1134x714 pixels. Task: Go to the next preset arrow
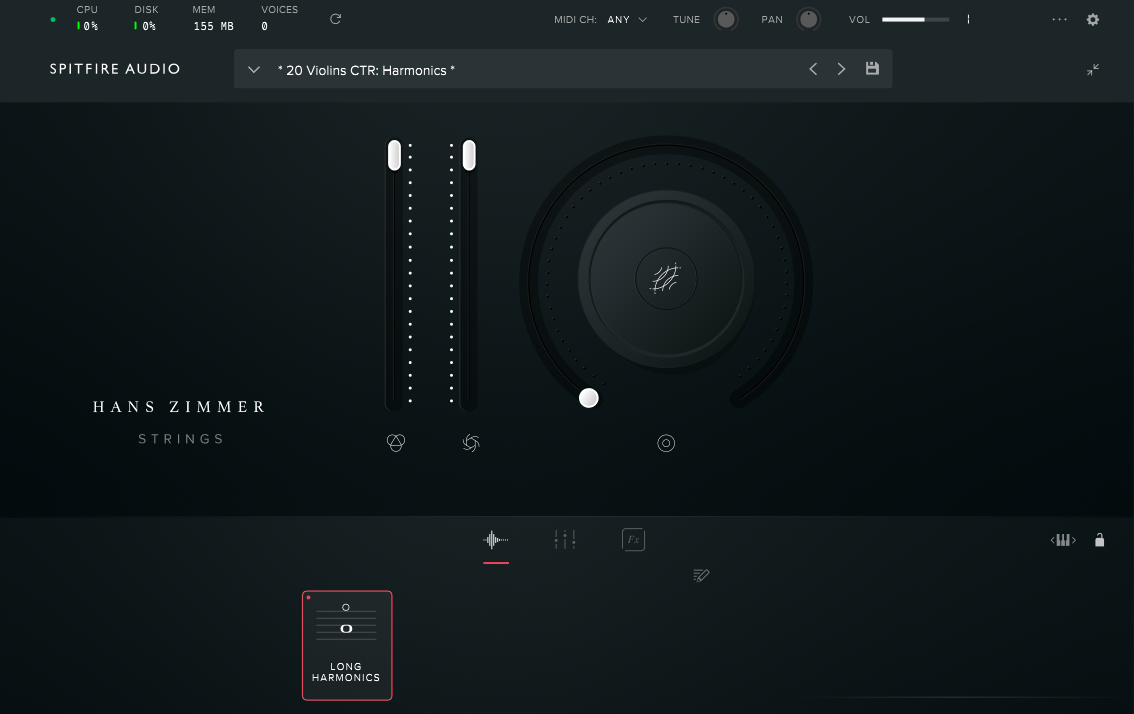pyautogui.click(x=841, y=69)
